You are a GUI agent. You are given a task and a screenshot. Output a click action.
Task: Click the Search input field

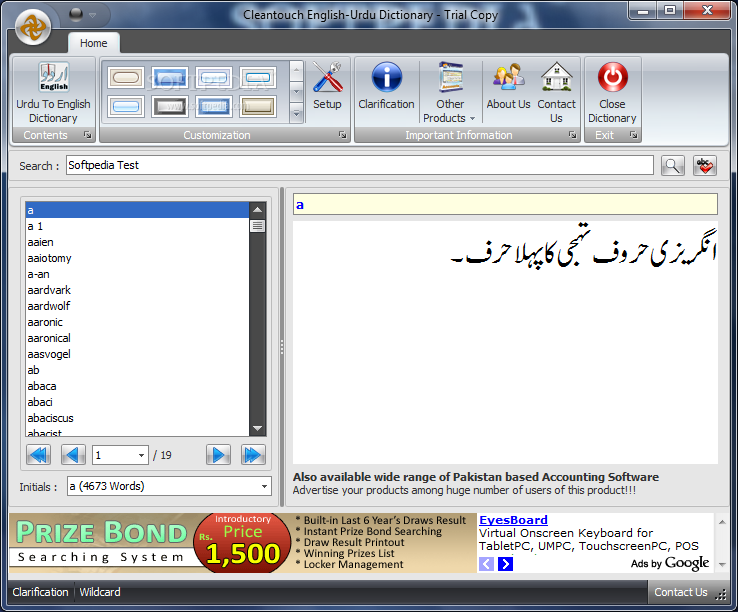tap(360, 165)
